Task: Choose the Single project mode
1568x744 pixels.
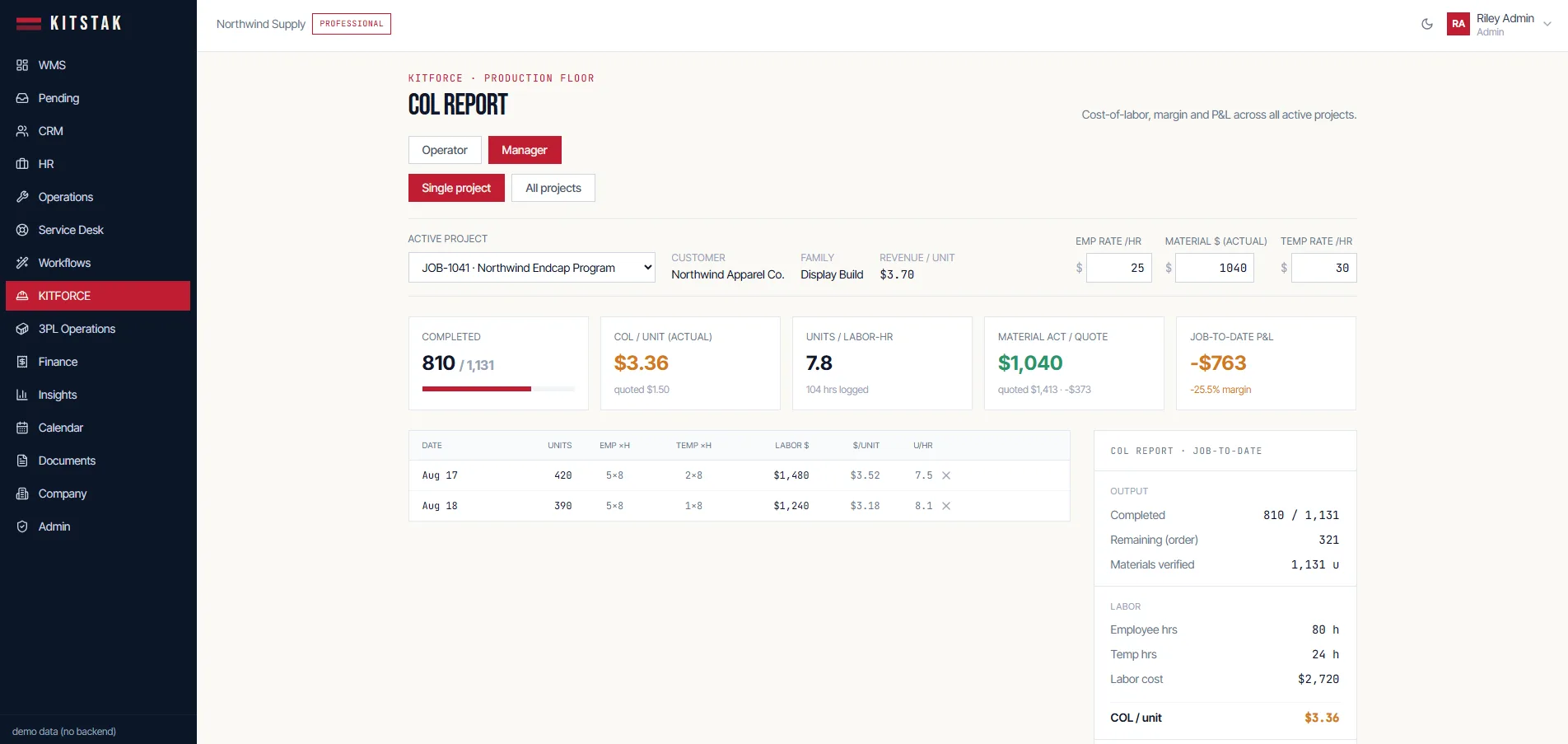Action: (456, 188)
